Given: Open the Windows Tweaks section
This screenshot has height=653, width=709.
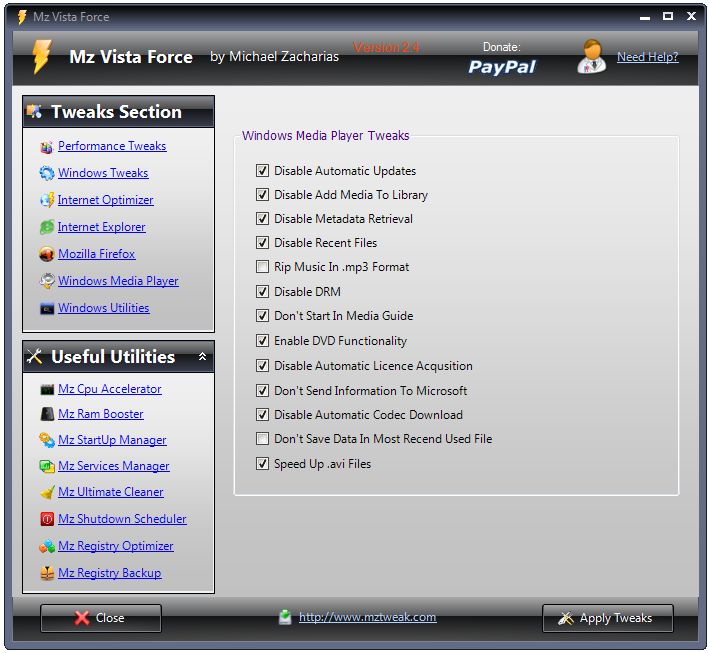Looking at the screenshot, I should (x=103, y=173).
